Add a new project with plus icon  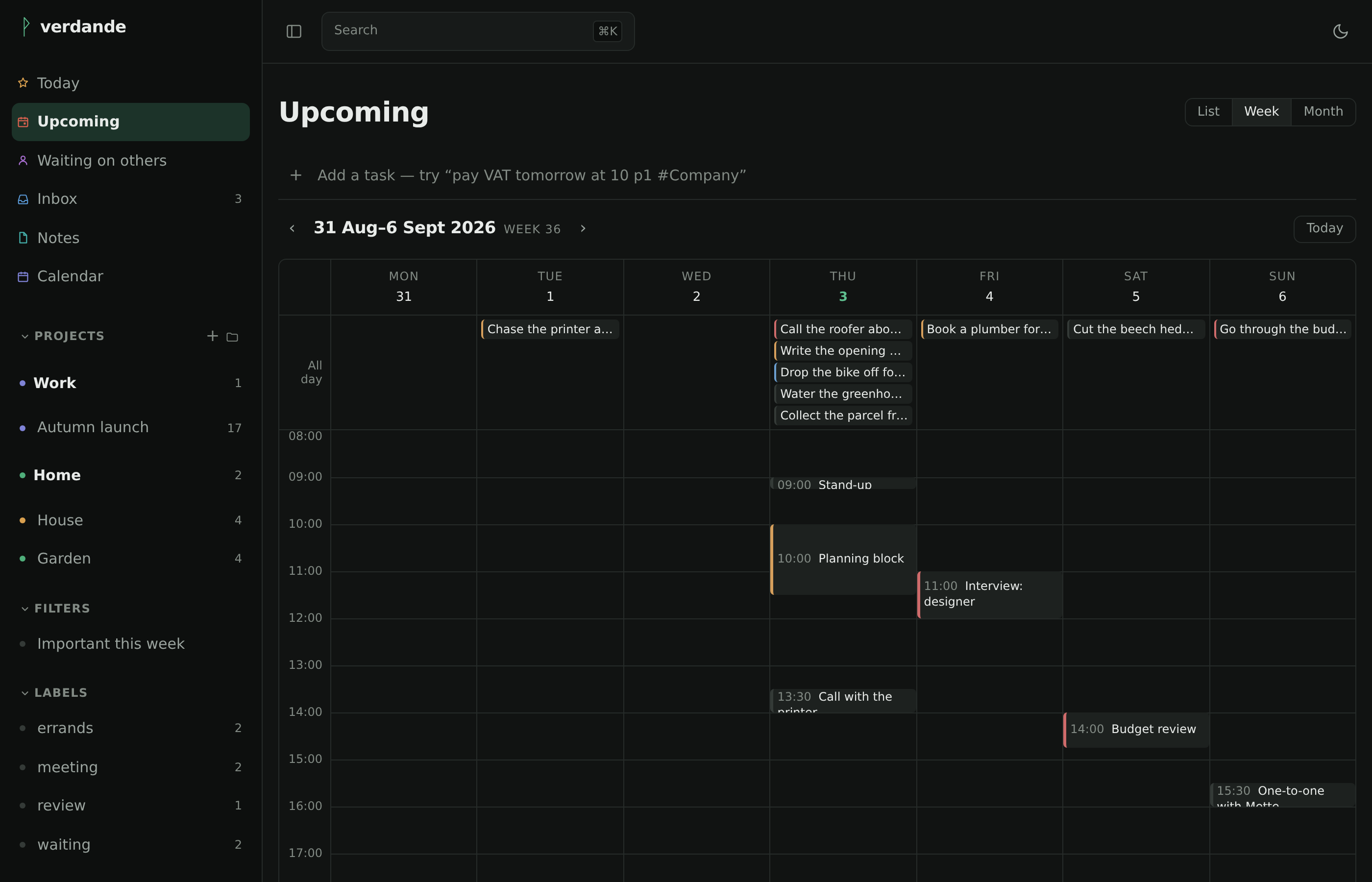[x=213, y=336]
